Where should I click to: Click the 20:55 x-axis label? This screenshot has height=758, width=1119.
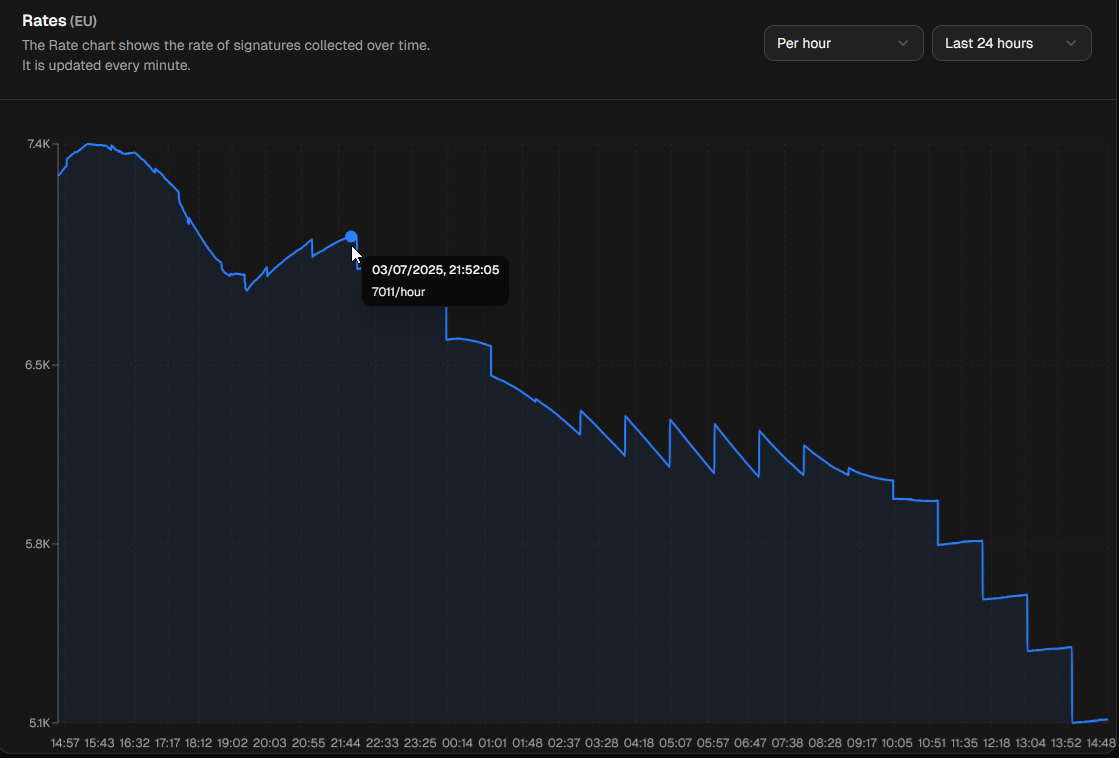[308, 743]
